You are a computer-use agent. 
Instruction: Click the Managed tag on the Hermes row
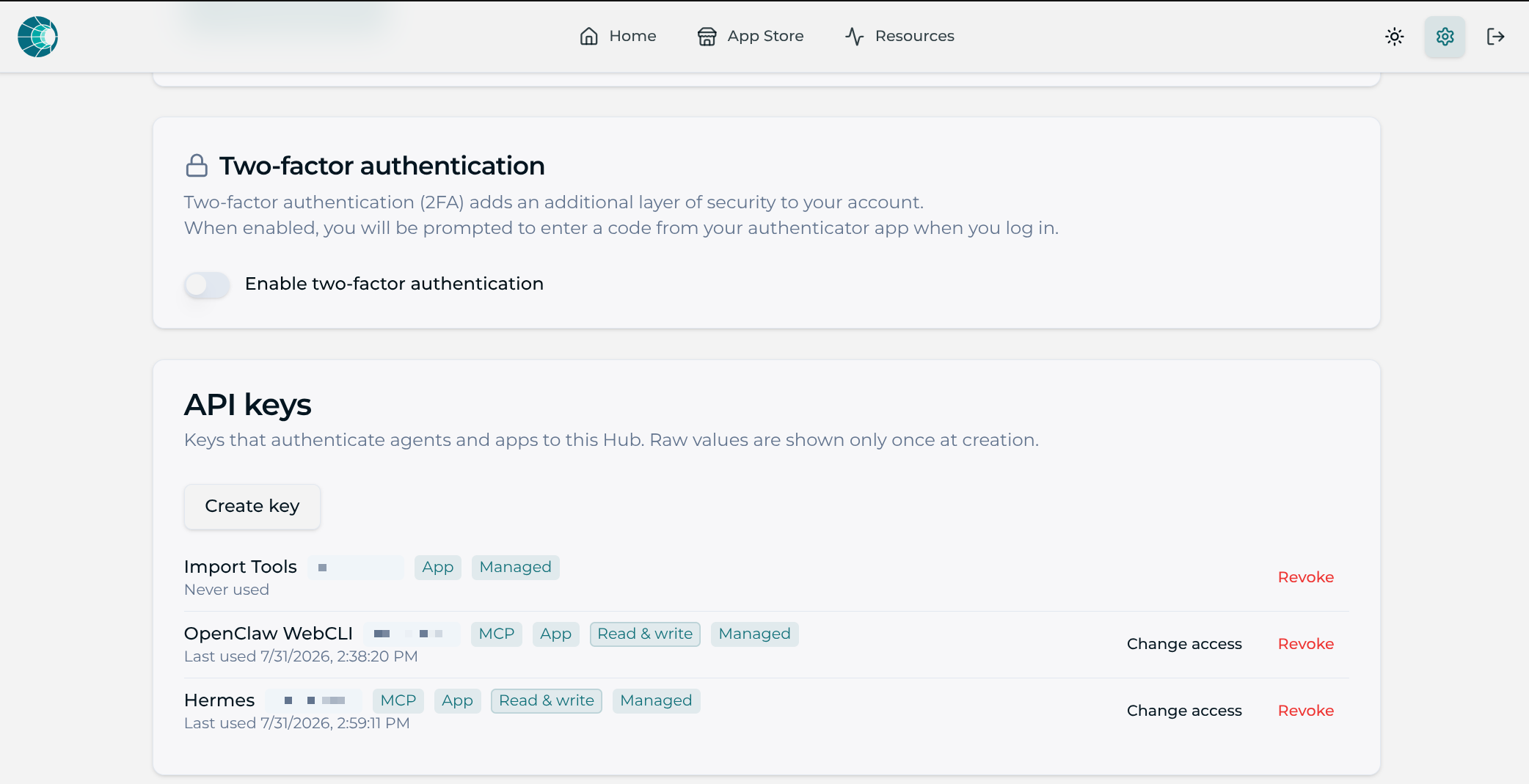point(657,701)
